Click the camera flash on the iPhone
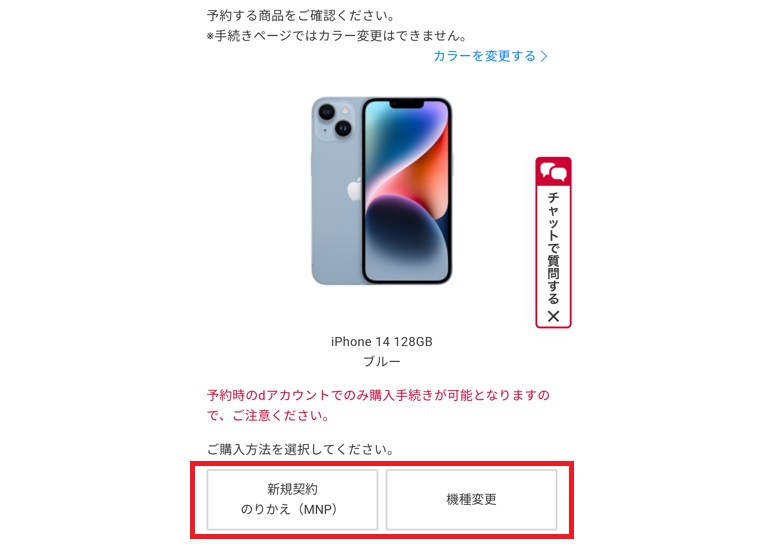Viewport: 775px width, 550px height. pyautogui.click(x=345, y=111)
